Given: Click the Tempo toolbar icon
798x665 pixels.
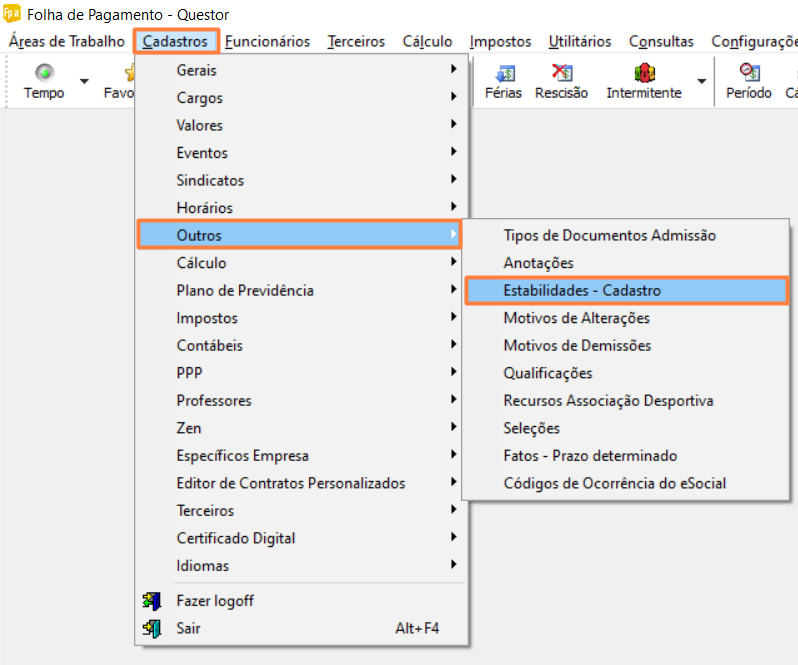Looking at the screenshot, I should pyautogui.click(x=44, y=73).
